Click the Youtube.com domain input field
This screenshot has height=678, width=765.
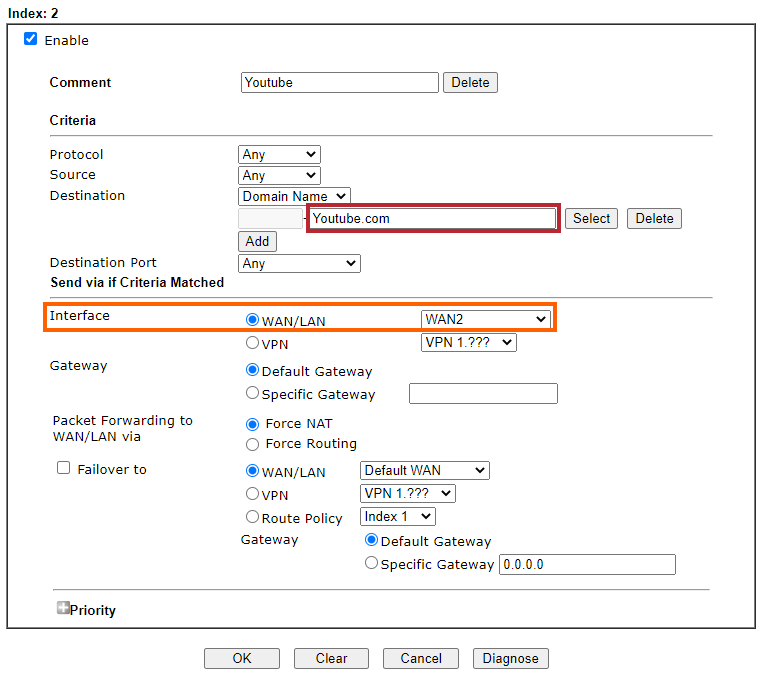(431, 218)
